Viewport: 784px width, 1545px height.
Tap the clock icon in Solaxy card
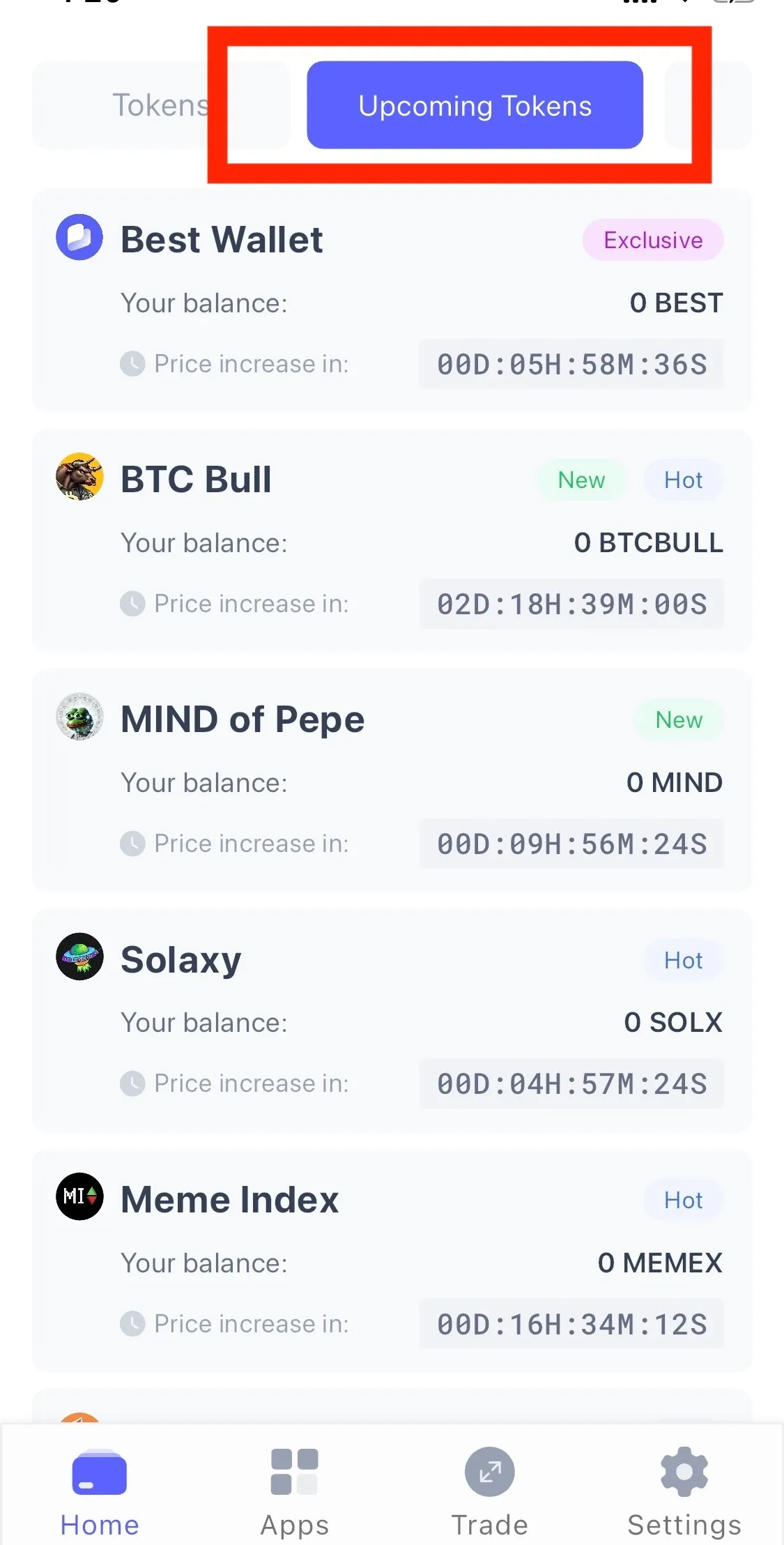click(132, 1083)
